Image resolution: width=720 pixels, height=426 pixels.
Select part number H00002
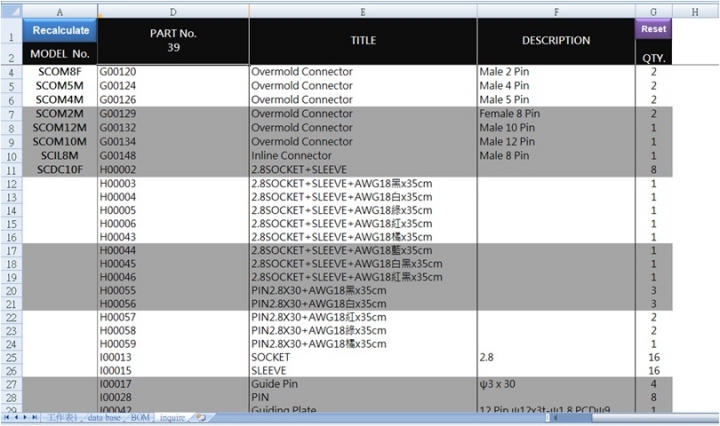click(x=173, y=169)
